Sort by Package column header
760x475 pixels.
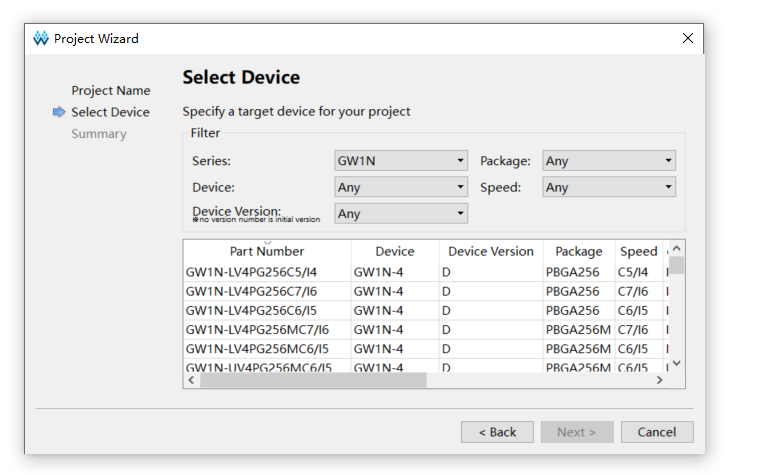coord(579,251)
